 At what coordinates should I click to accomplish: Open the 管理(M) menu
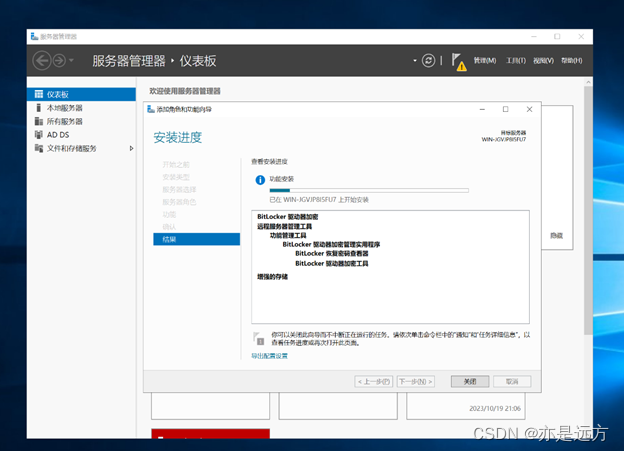(485, 61)
